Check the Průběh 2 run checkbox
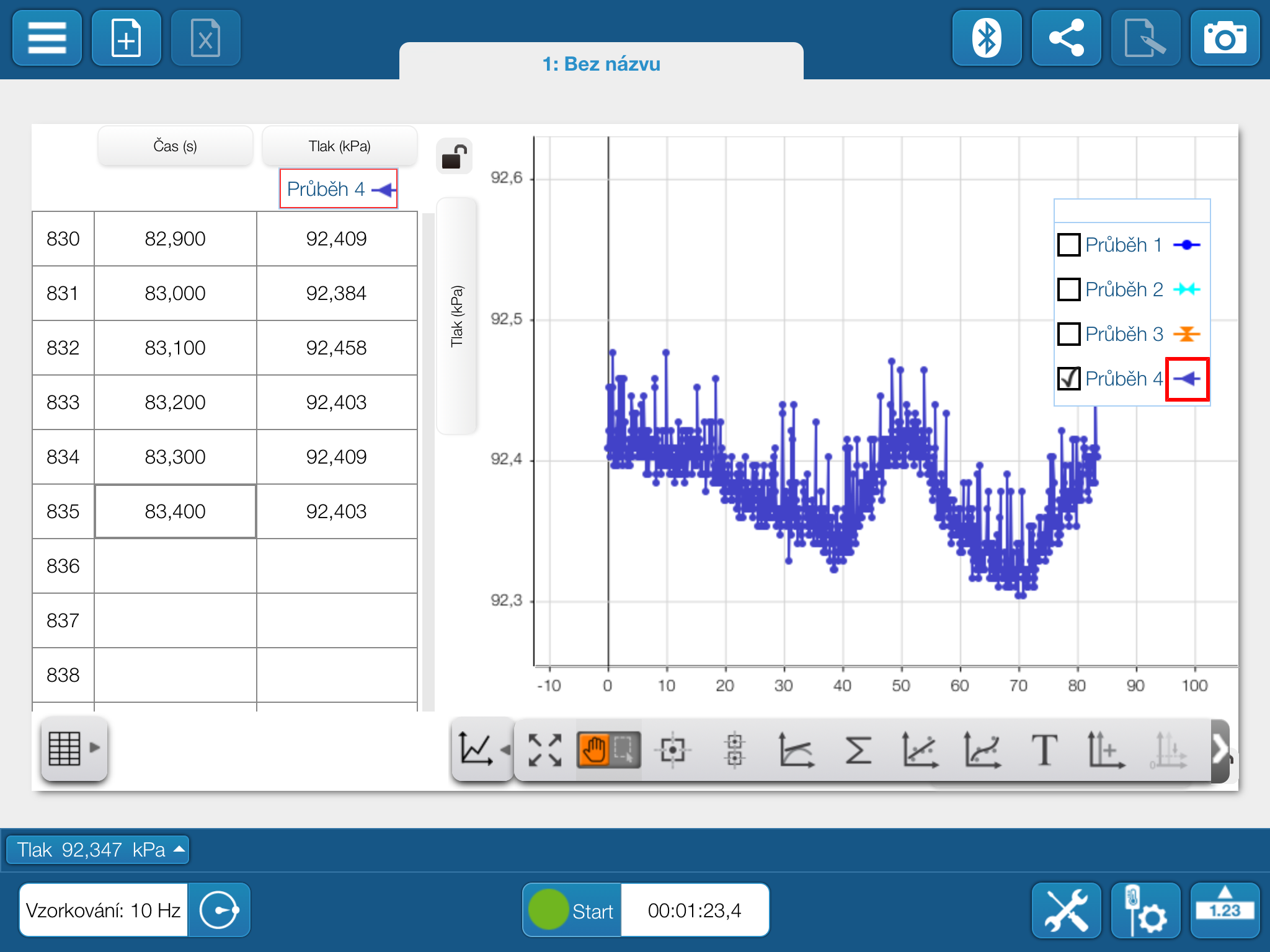Viewport: 1270px width, 952px height. tap(1068, 289)
